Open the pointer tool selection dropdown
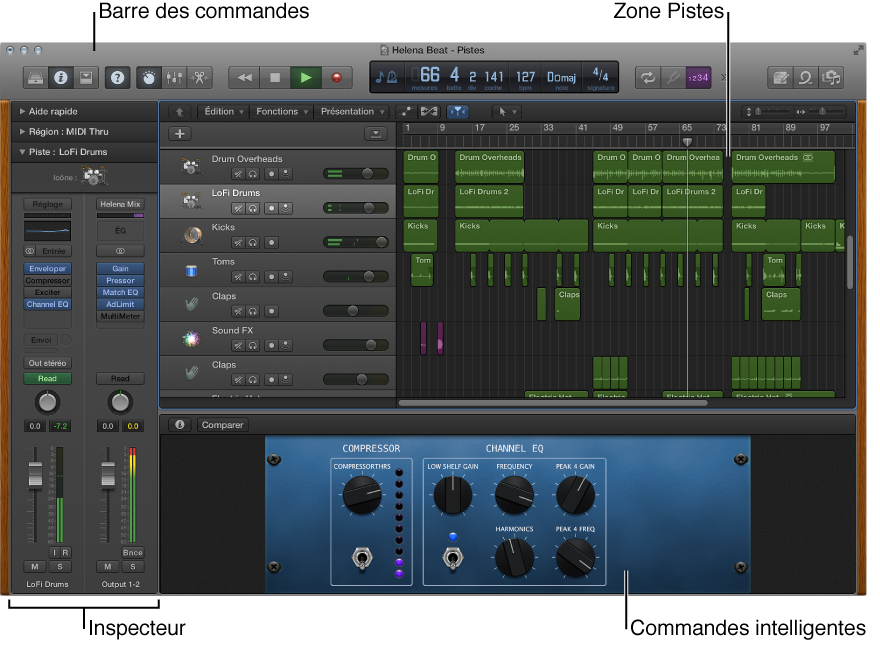This screenshot has height=646, width=880. tap(508, 112)
